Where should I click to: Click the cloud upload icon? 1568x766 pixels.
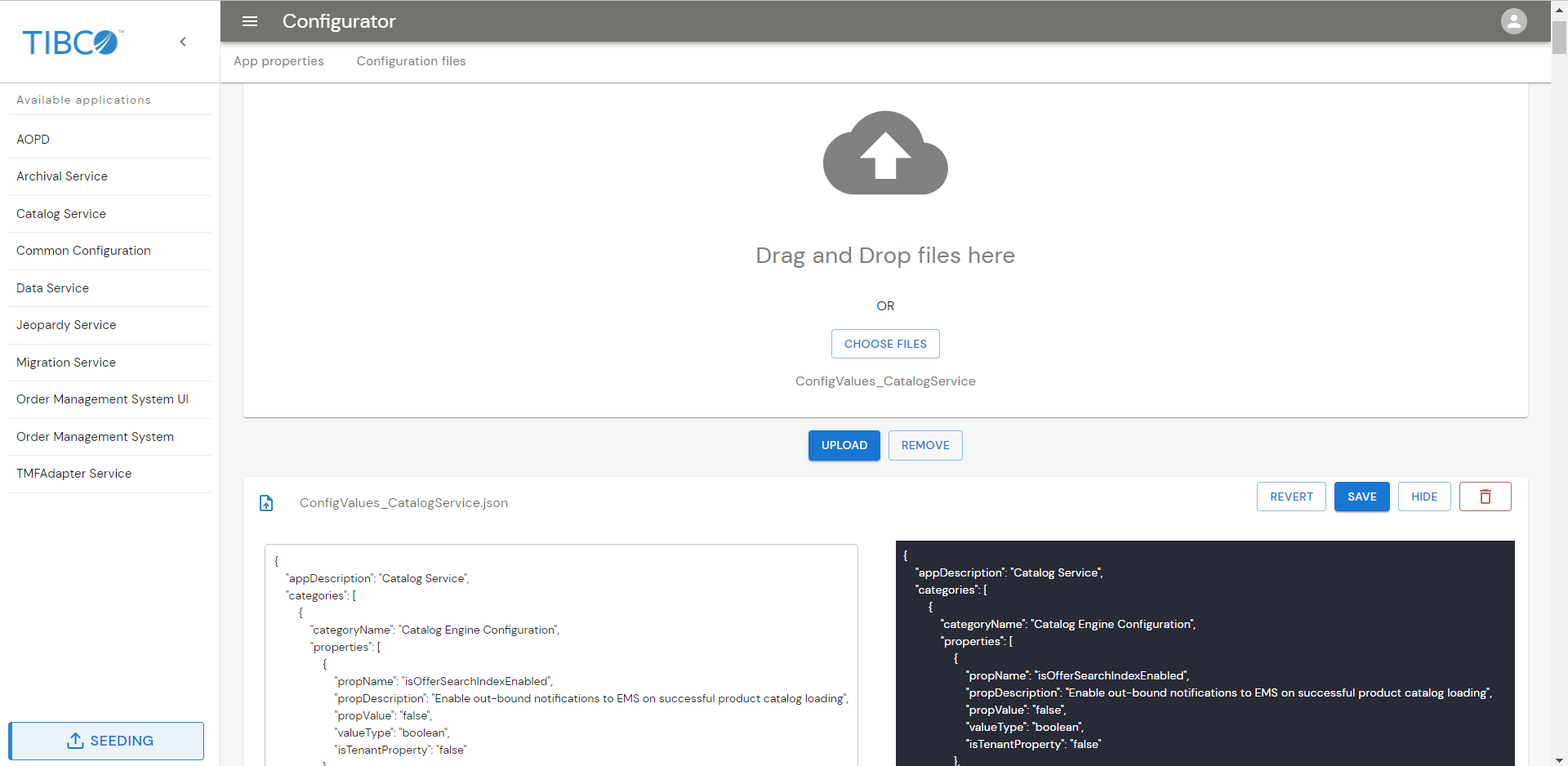point(885,153)
